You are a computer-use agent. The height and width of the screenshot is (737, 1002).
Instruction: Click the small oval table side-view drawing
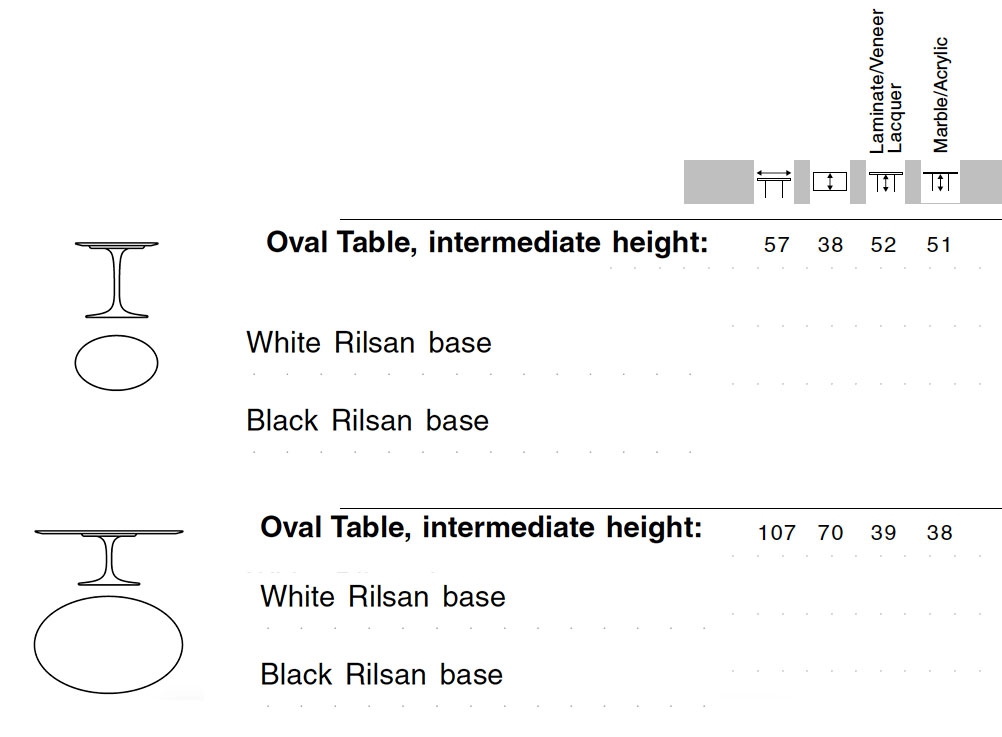(116, 279)
